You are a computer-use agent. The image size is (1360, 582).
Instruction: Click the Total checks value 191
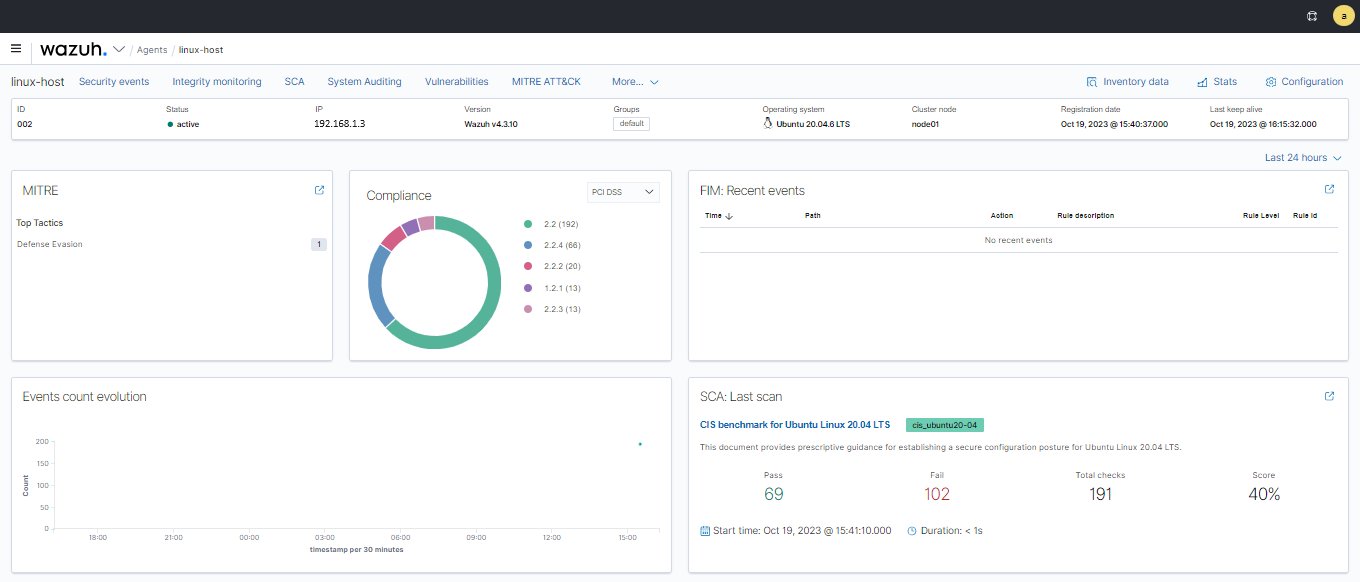pos(1100,494)
